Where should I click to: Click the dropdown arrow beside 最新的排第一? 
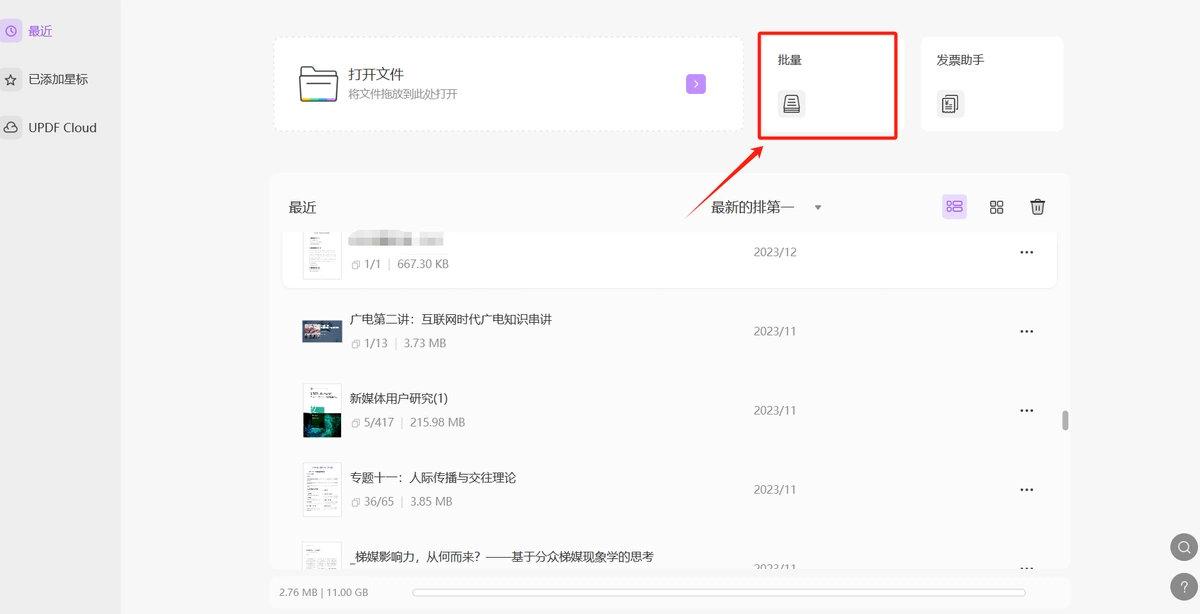click(818, 208)
